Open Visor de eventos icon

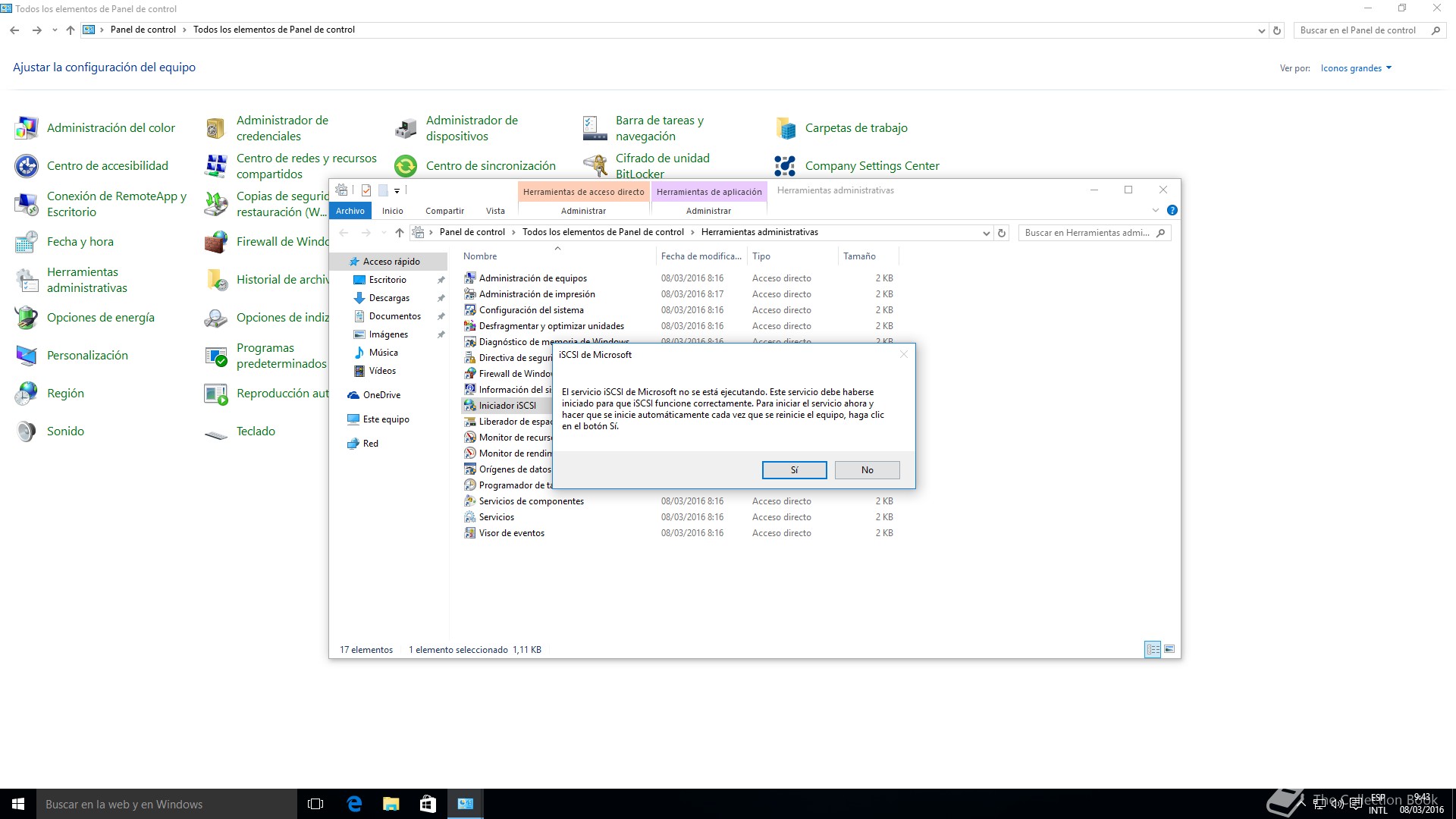(470, 533)
